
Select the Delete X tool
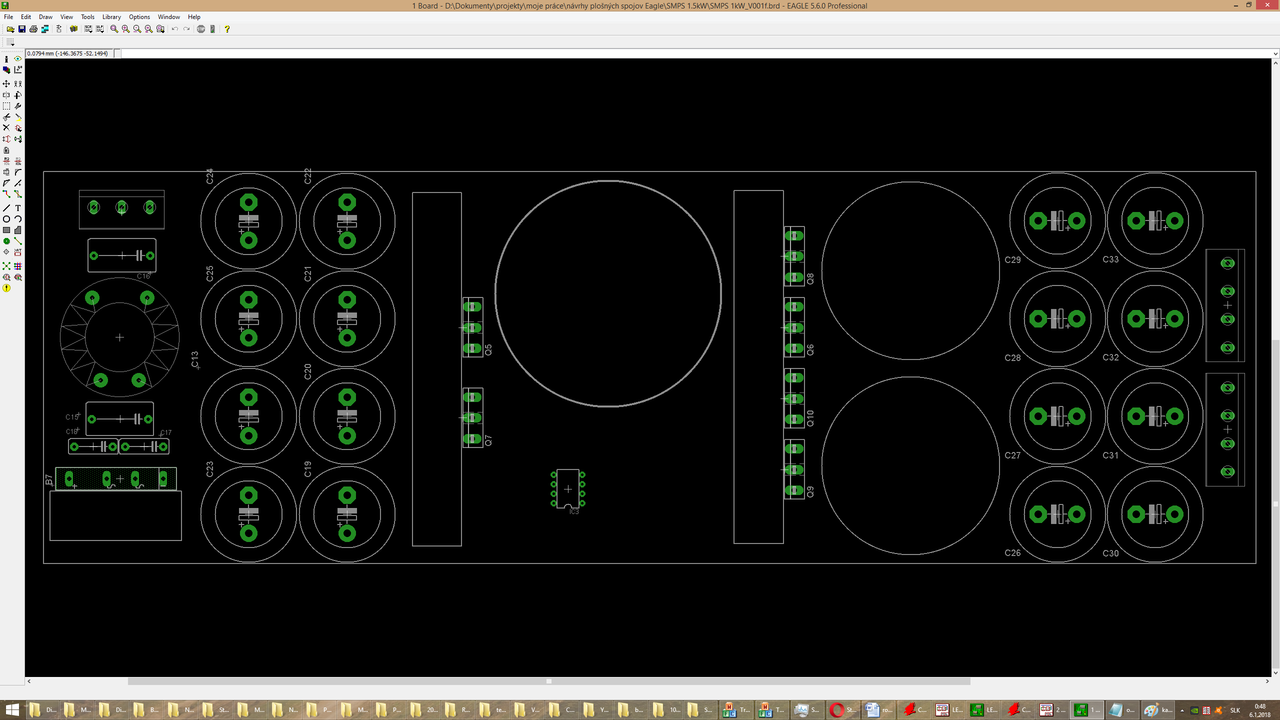[7, 127]
